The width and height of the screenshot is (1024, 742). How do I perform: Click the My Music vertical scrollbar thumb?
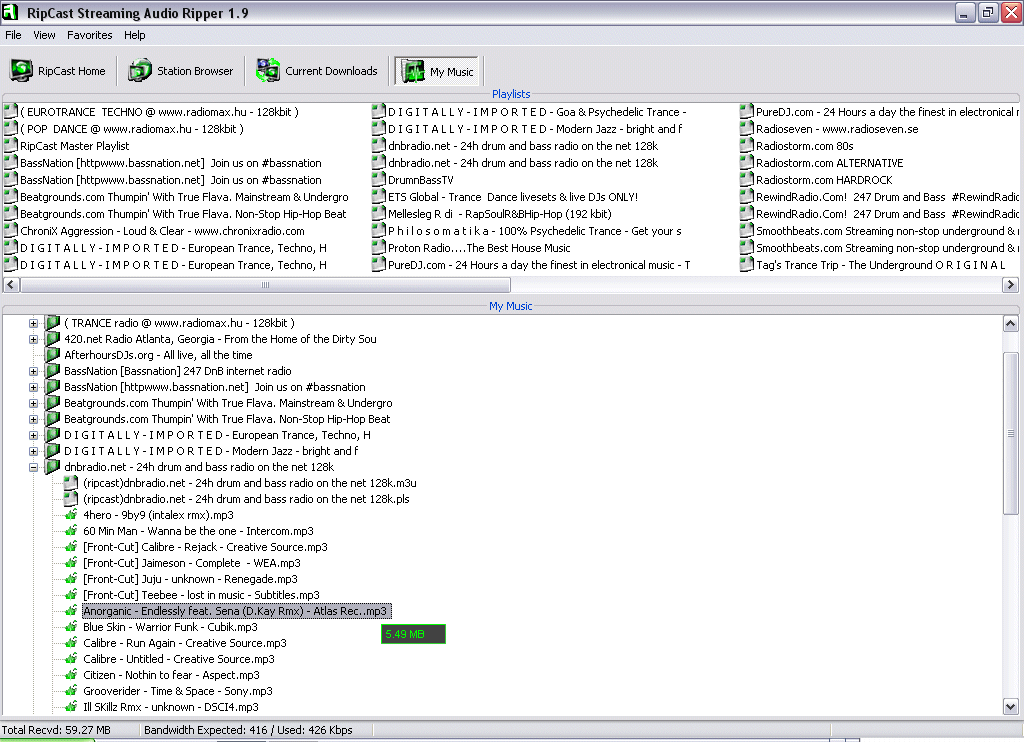[1010, 432]
